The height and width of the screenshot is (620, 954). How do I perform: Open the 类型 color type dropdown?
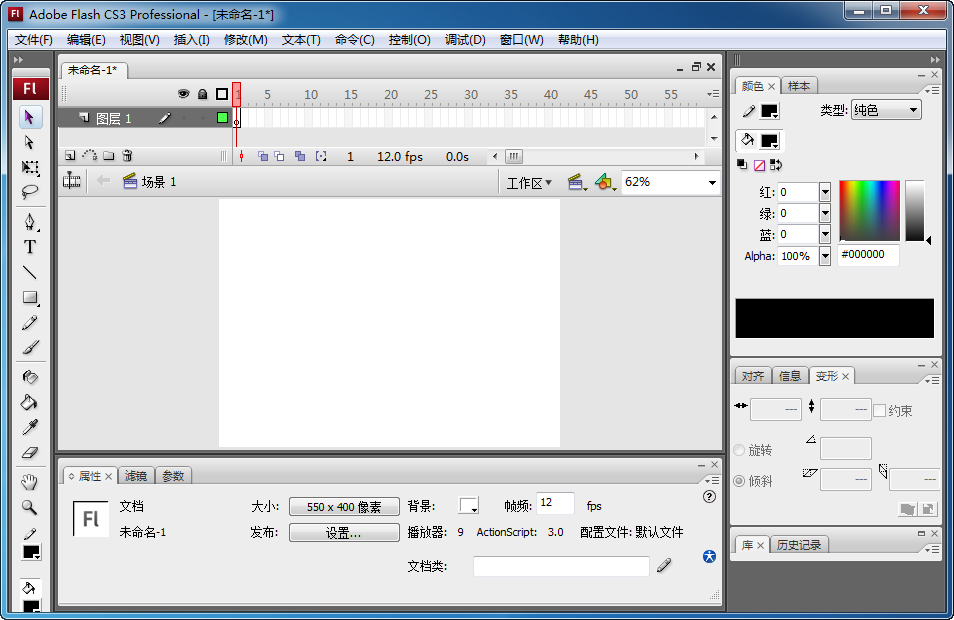(x=886, y=111)
